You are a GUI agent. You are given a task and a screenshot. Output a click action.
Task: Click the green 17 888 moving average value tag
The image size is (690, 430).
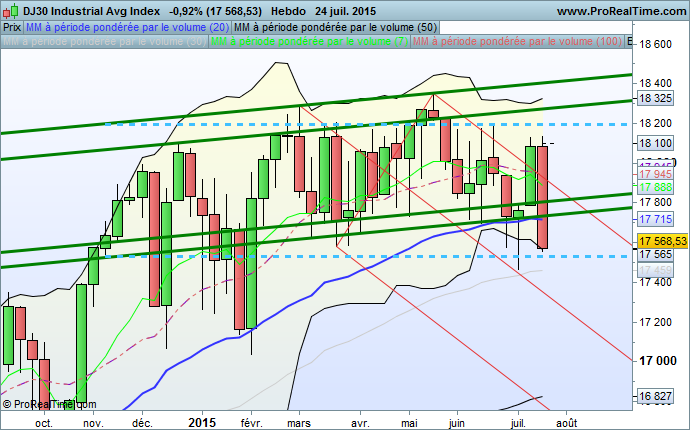point(655,187)
